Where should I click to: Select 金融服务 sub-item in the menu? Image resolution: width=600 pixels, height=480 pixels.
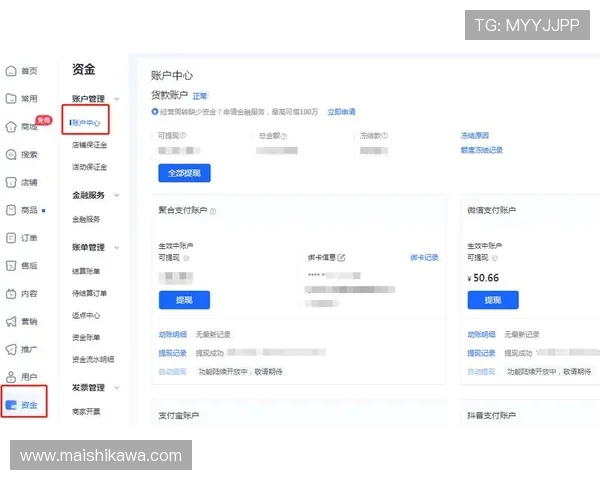[x=86, y=219]
